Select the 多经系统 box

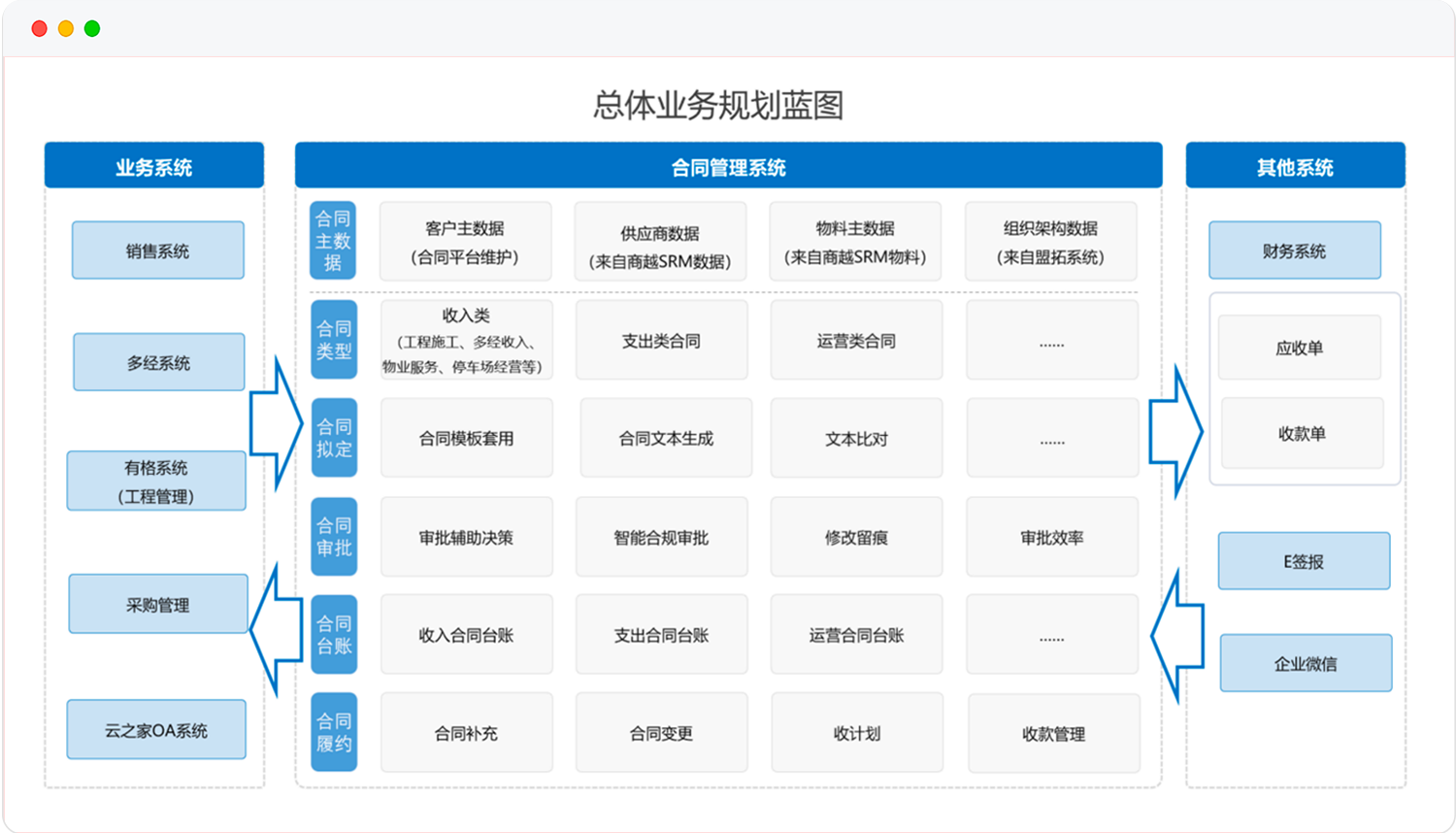159,362
